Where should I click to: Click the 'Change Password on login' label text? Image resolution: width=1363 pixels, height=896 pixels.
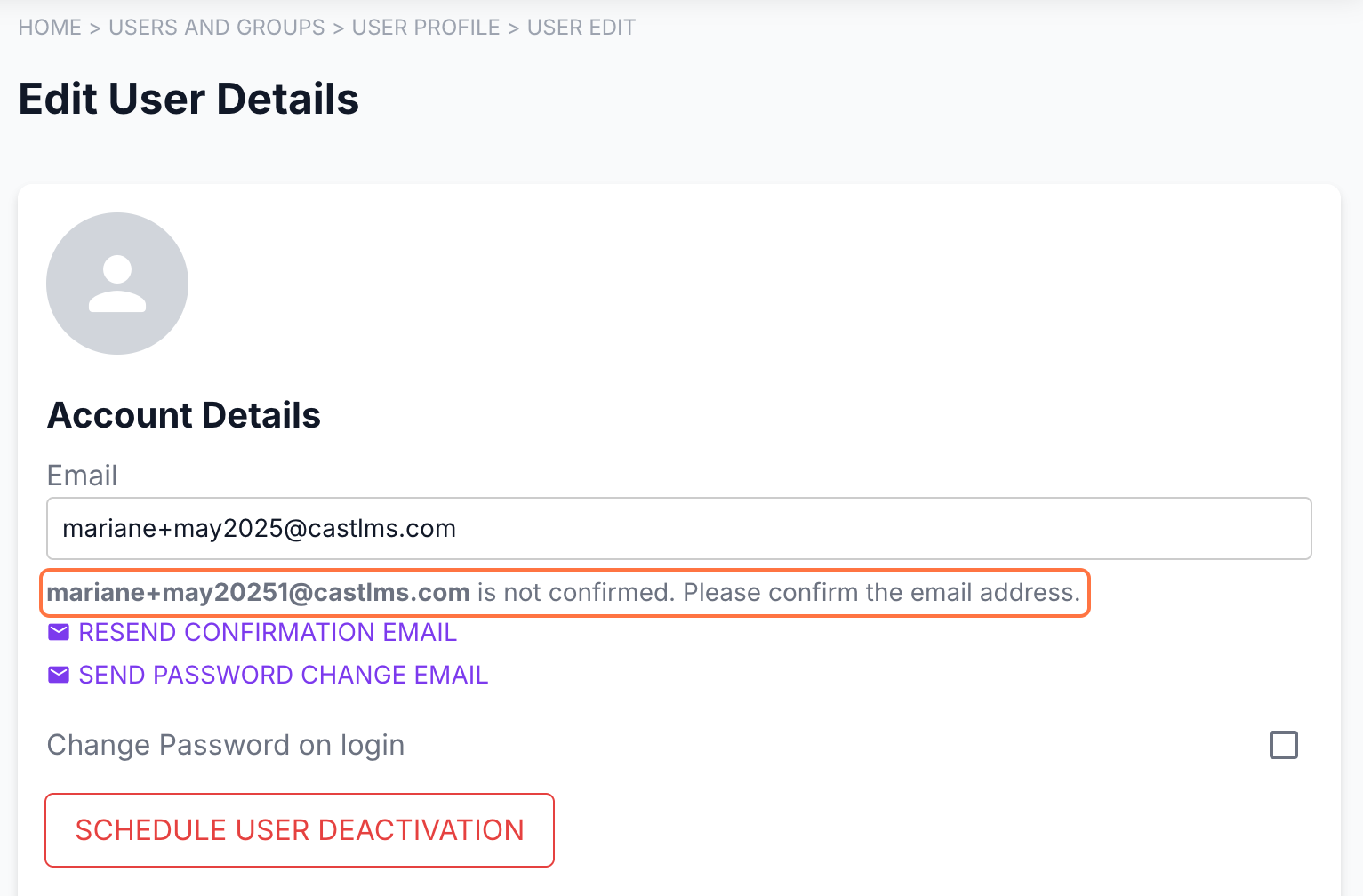[226, 745]
